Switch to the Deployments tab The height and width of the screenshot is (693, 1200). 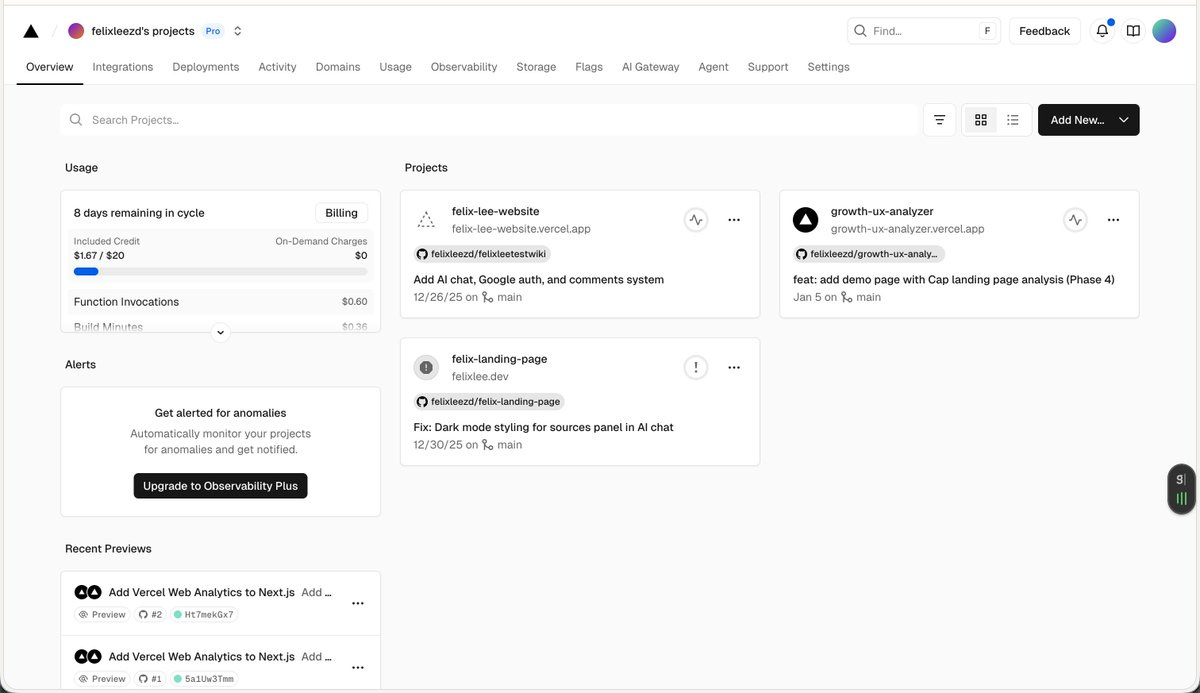coord(206,67)
